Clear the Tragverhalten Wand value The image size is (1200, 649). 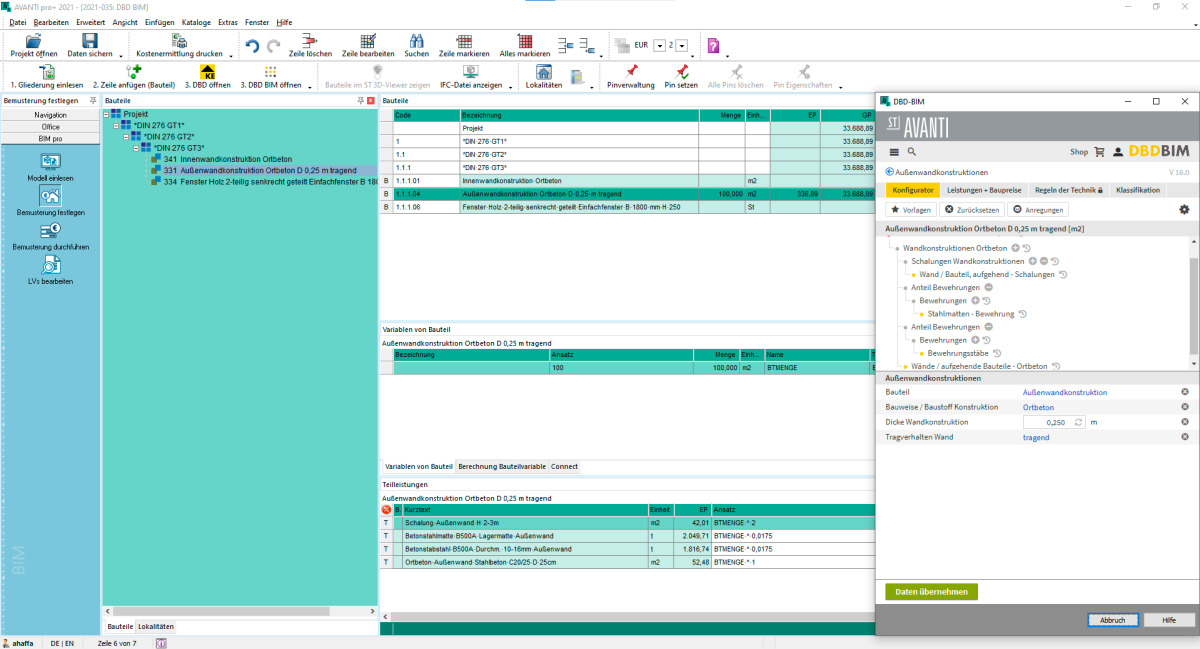click(1185, 437)
